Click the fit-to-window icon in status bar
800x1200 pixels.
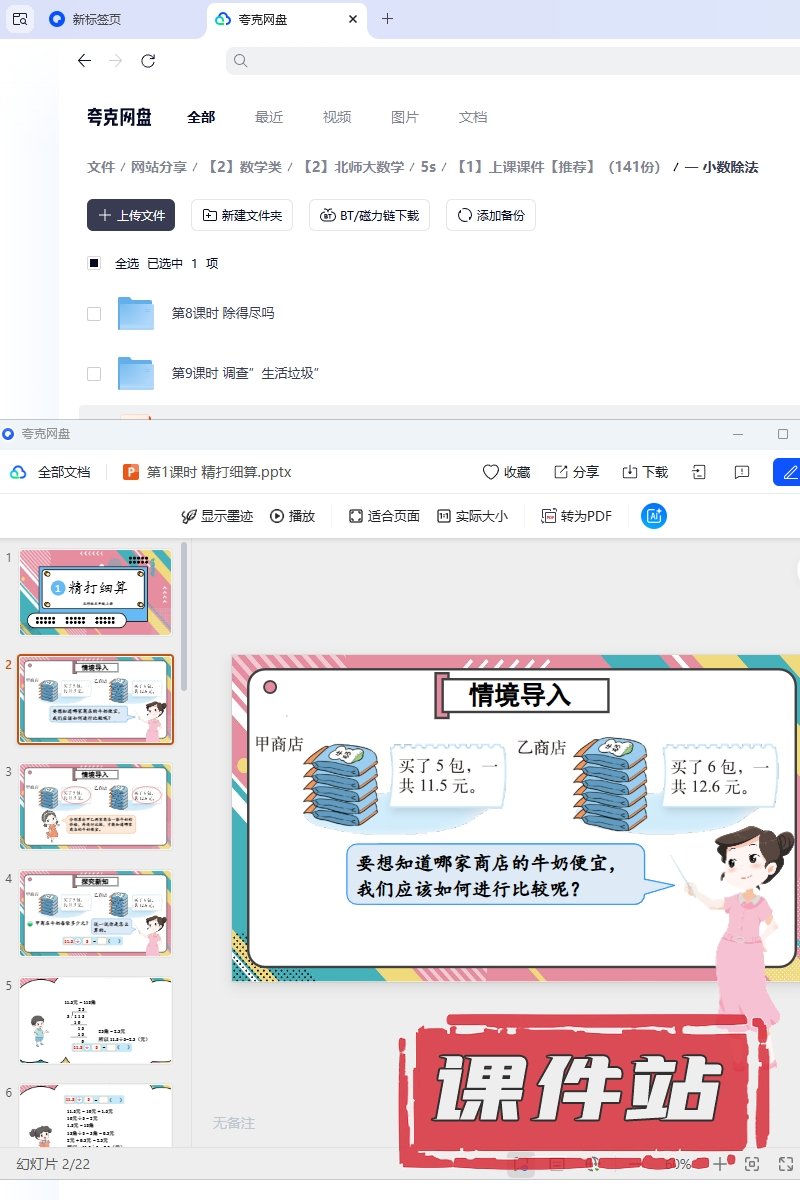[752, 1164]
